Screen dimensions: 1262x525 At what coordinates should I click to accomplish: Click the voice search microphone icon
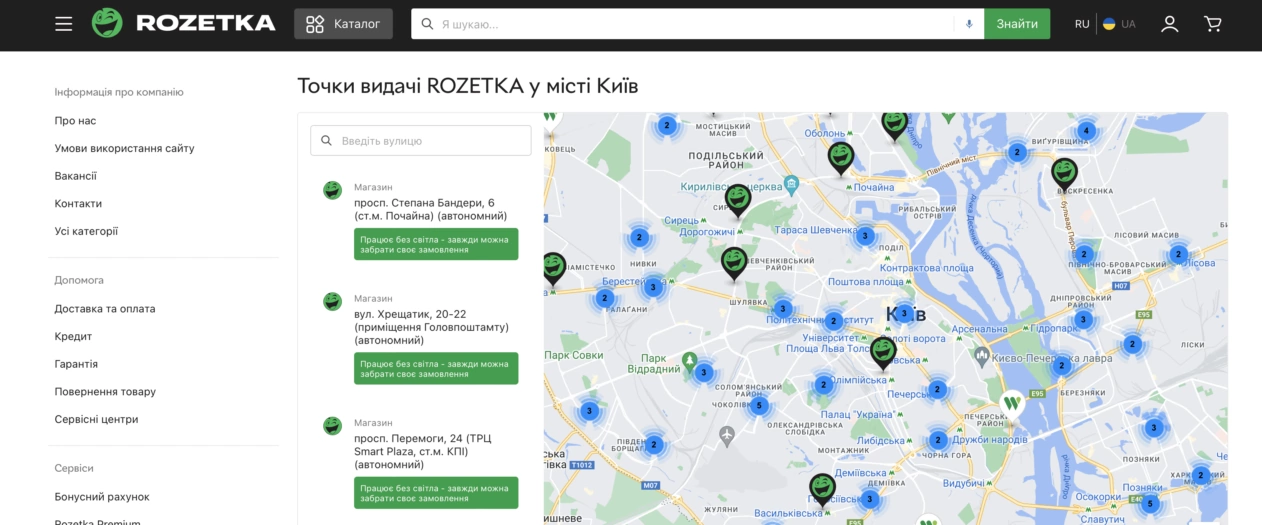pos(968,24)
